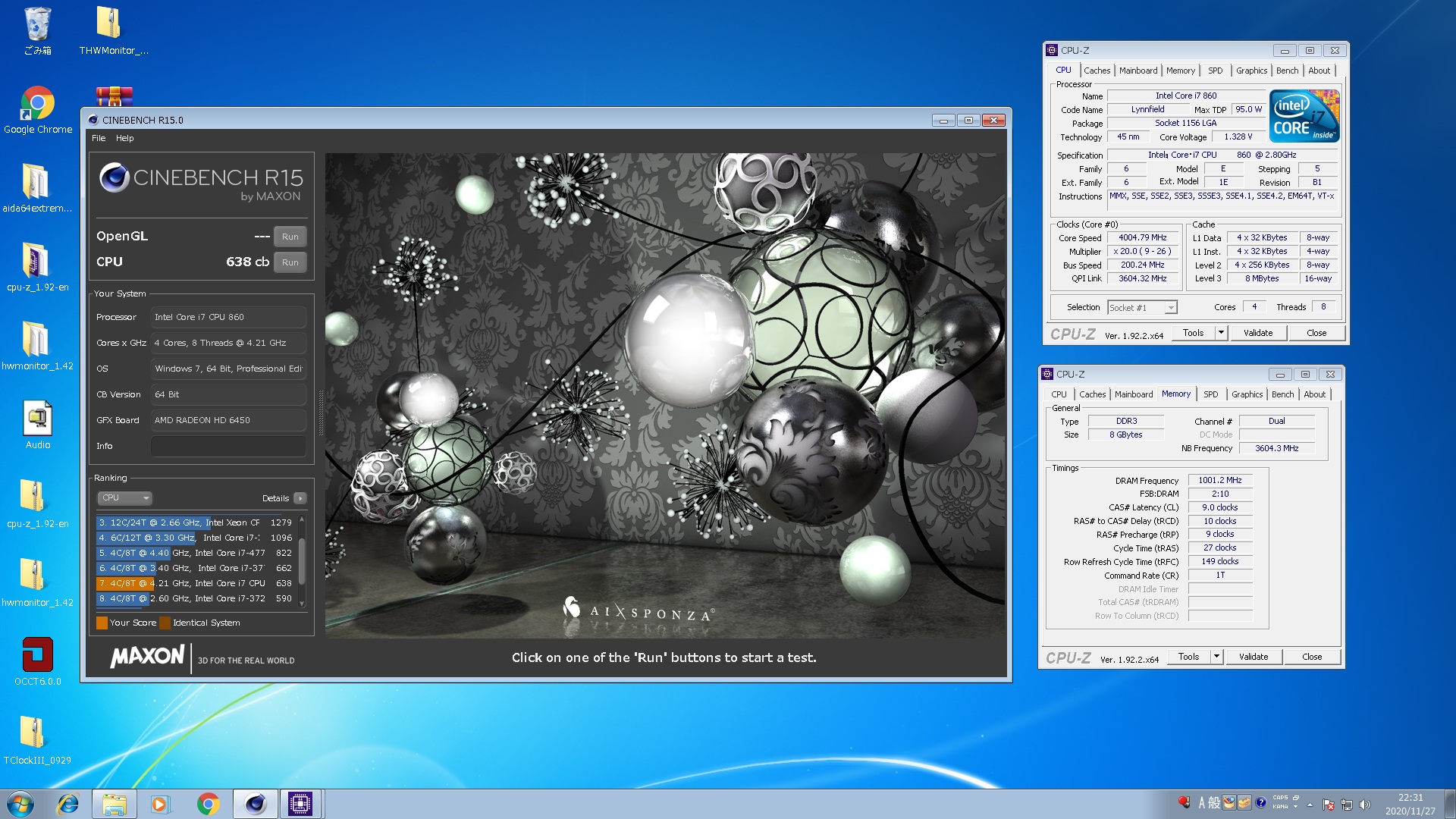Open the File menu in Cinebench

99,138
